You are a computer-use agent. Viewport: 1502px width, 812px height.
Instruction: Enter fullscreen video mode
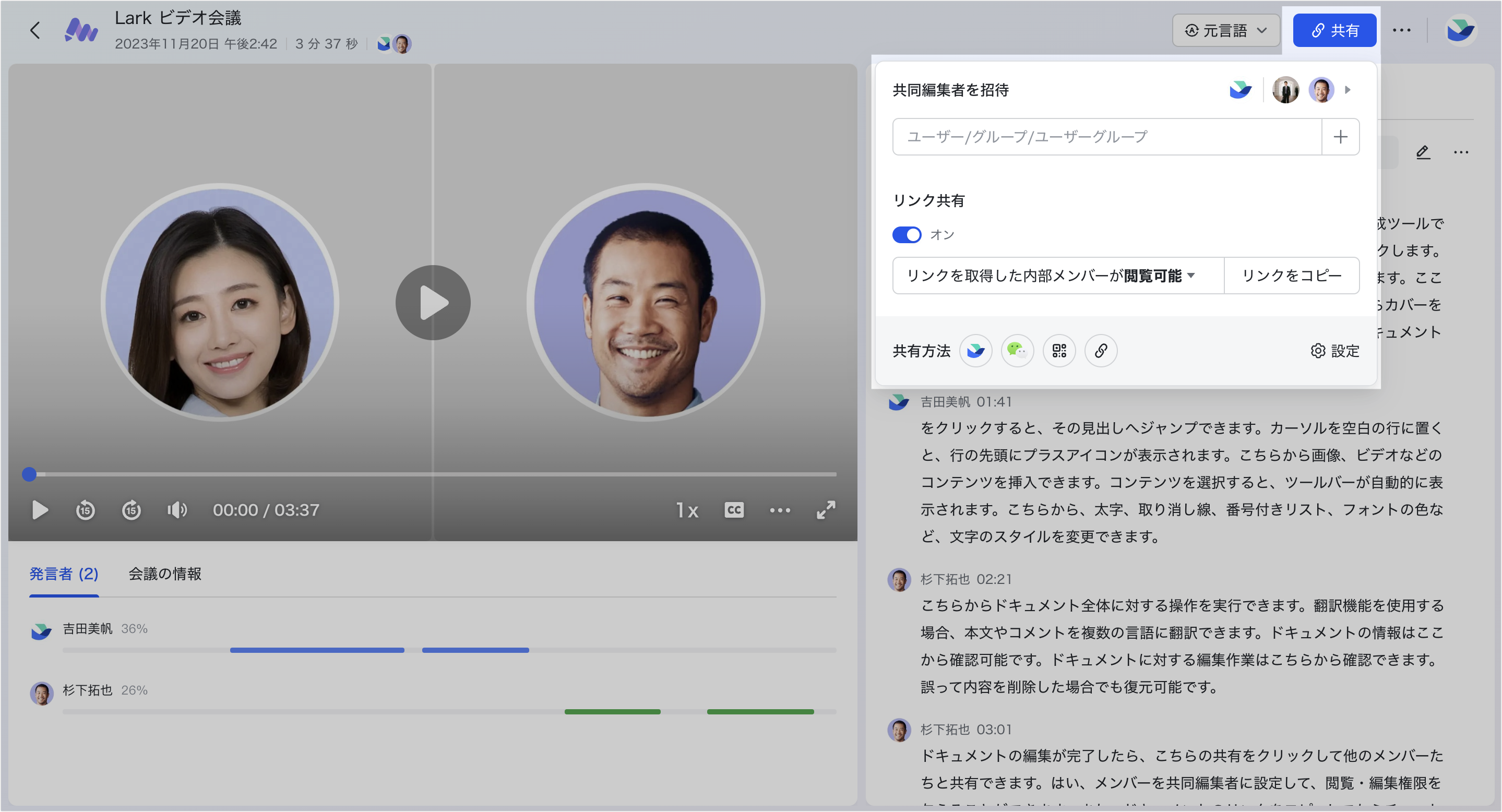pos(826,510)
